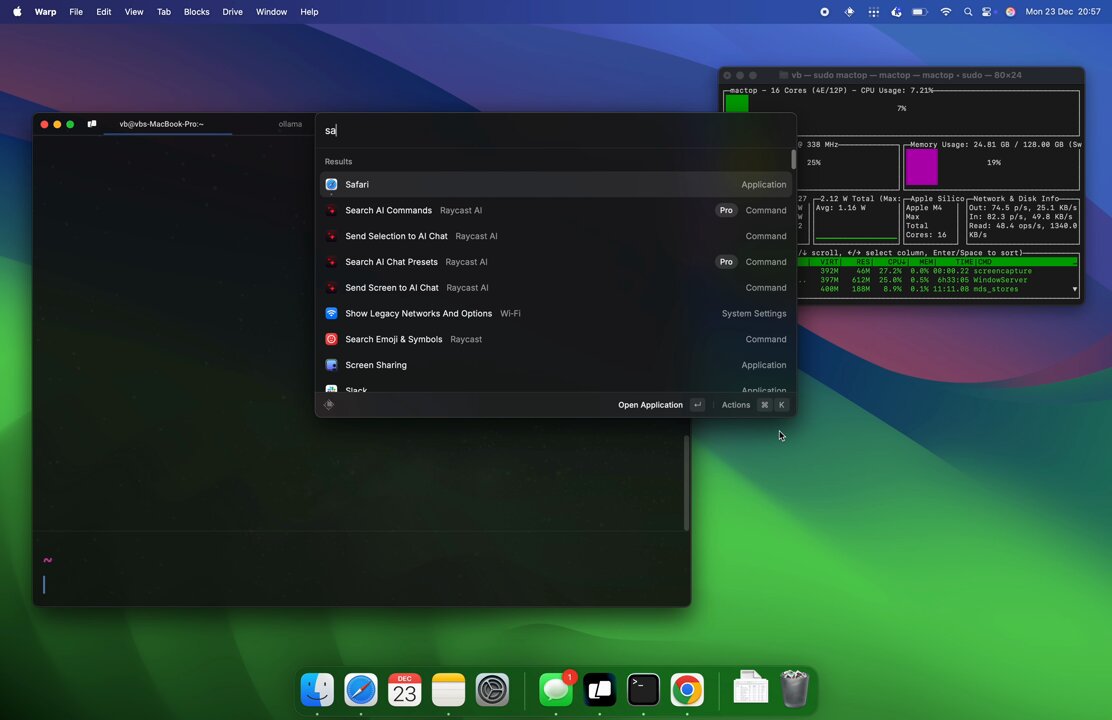Open System Settings from the Dock
The height and width of the screenshot is (720, 1112).
coord(492,689)
